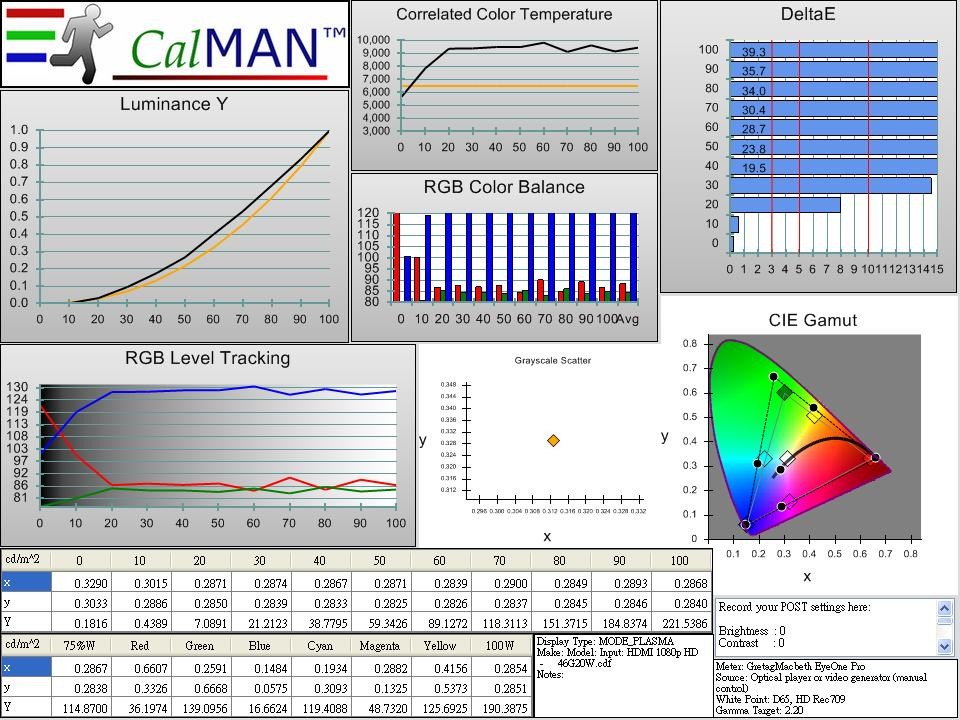Click the Display Type MODE_PLASMA notes box
The height and width of the screenshot is (720, 960).
click(622, 675)
